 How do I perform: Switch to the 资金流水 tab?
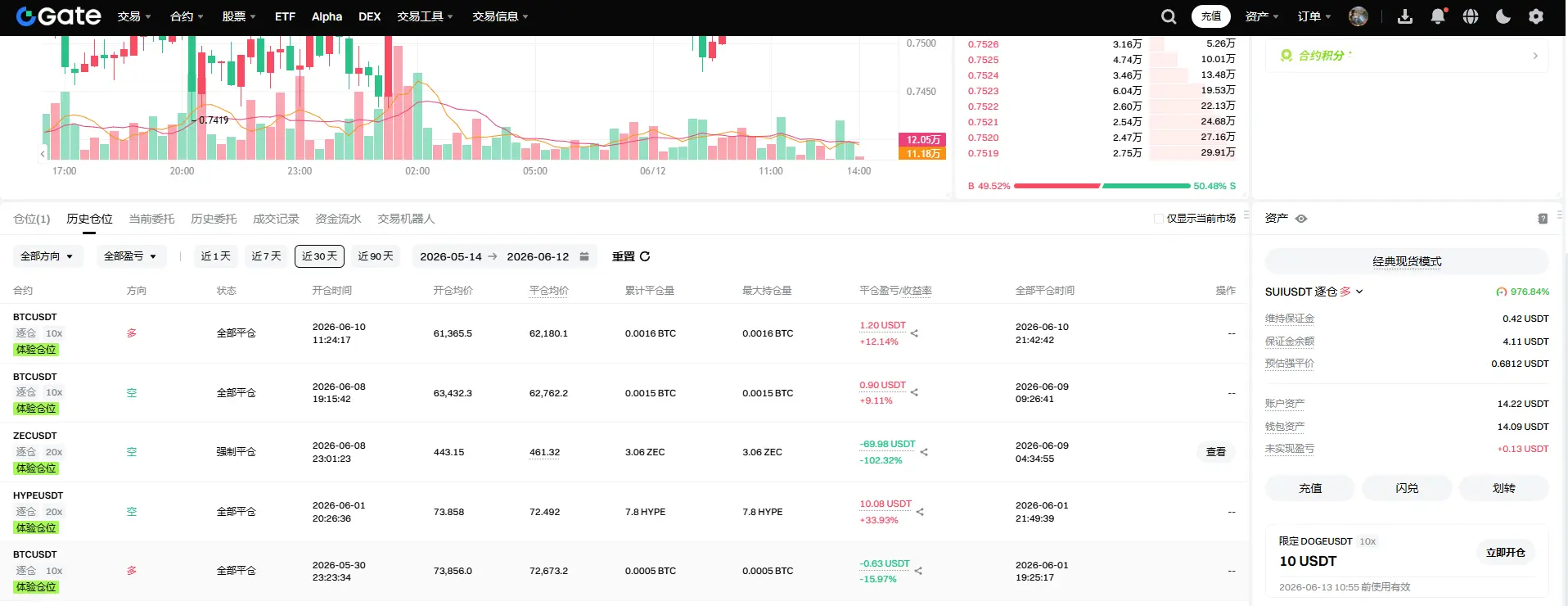pos(338,219)
